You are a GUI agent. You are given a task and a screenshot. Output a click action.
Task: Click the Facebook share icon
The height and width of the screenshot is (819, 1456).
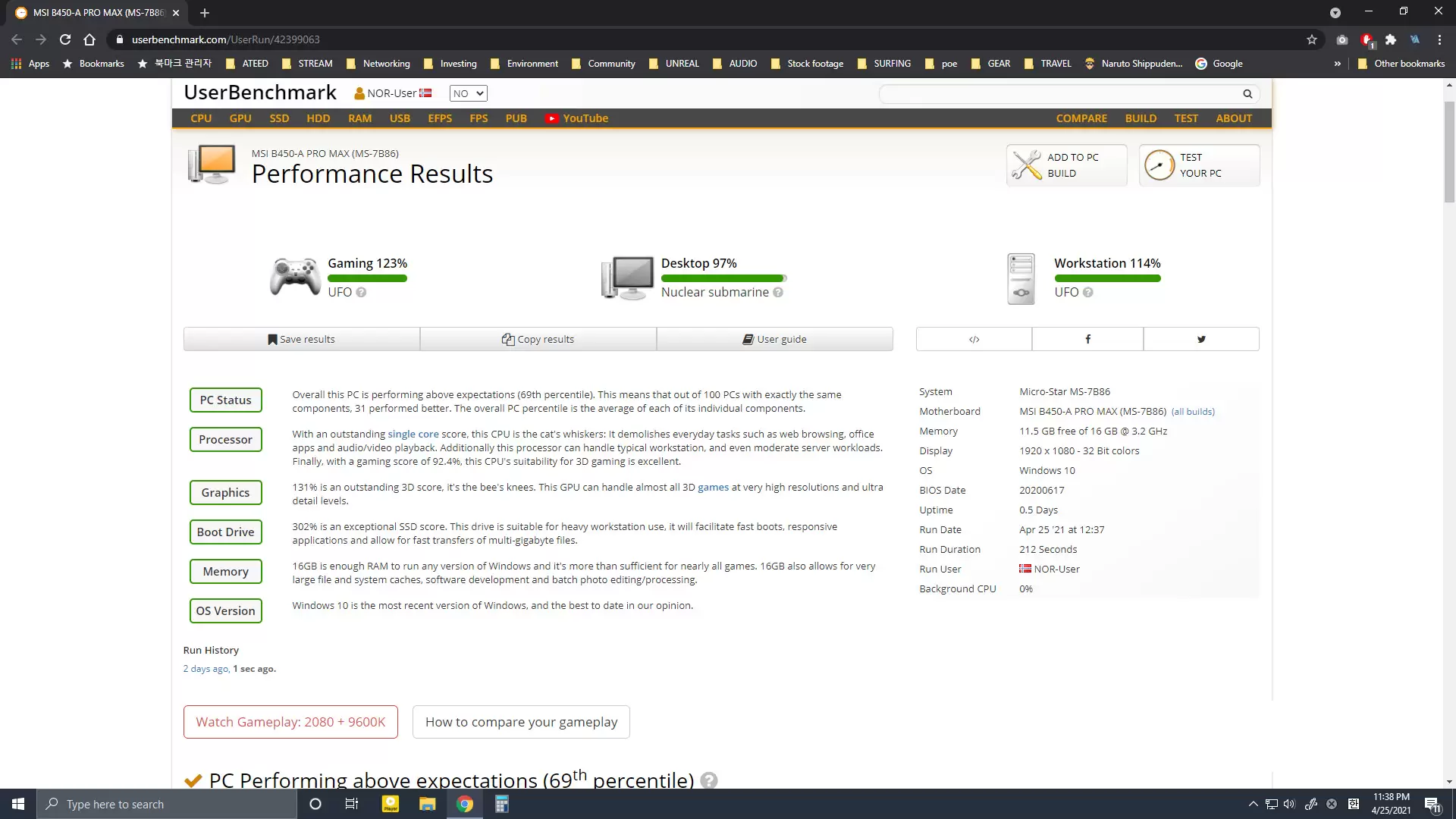(1087, 339)
